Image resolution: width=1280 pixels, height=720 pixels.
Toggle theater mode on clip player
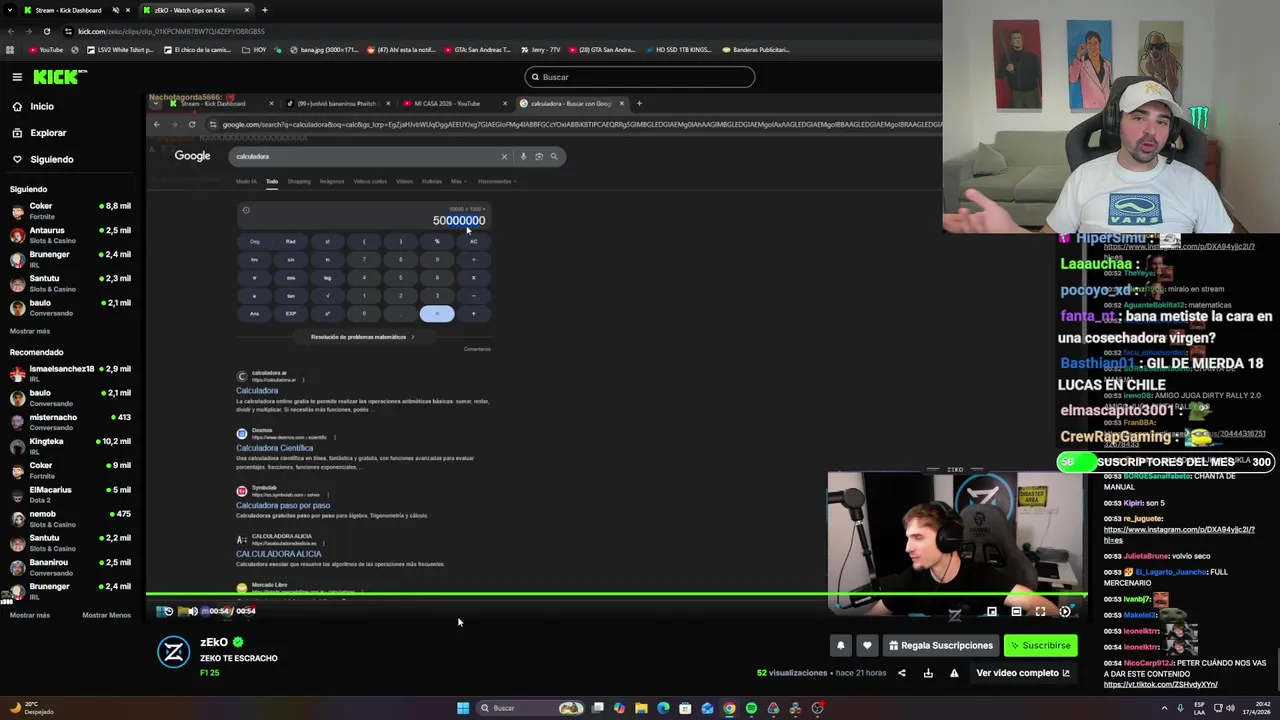pyautogui.click(x=1016, y=611)
